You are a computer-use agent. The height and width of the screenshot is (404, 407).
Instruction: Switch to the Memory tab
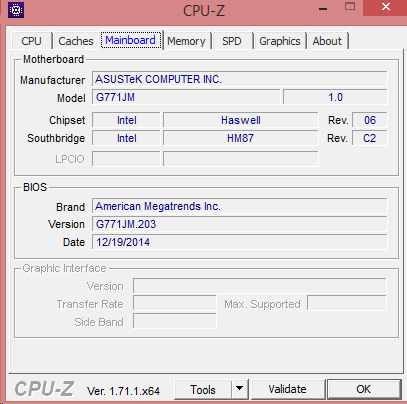click(x=187, y=41)
